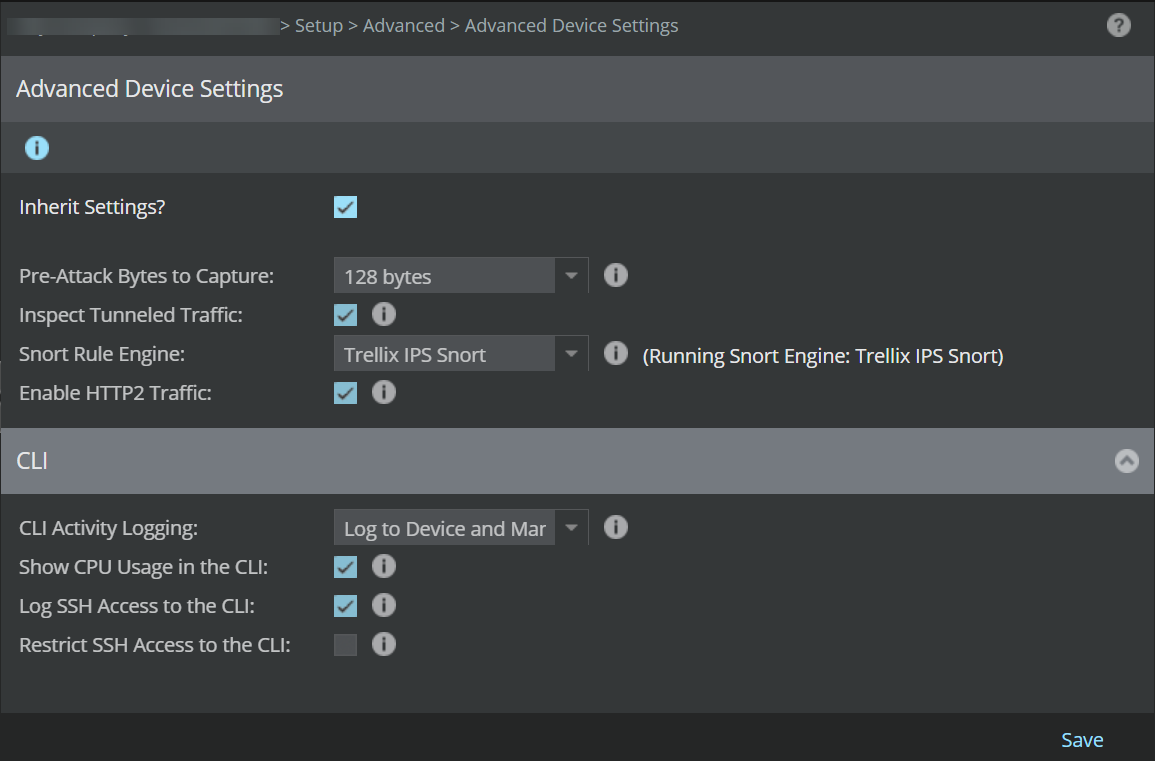Show info for Enable HTTP2 Traffic
Viewport: 1155px width, 761px height.
384,393
